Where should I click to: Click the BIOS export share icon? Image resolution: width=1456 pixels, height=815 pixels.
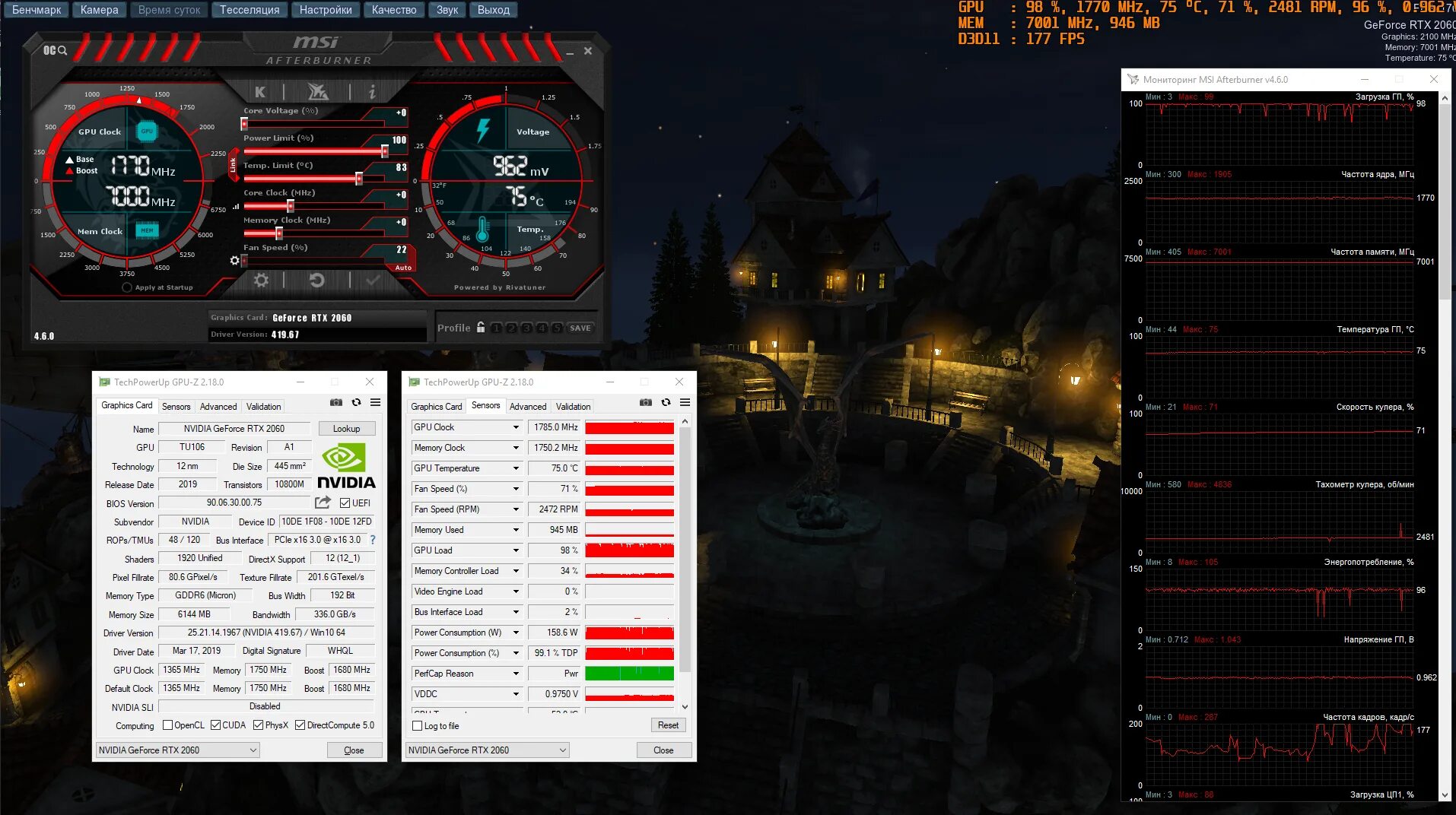pyautogui.click(x=323, y=503)
